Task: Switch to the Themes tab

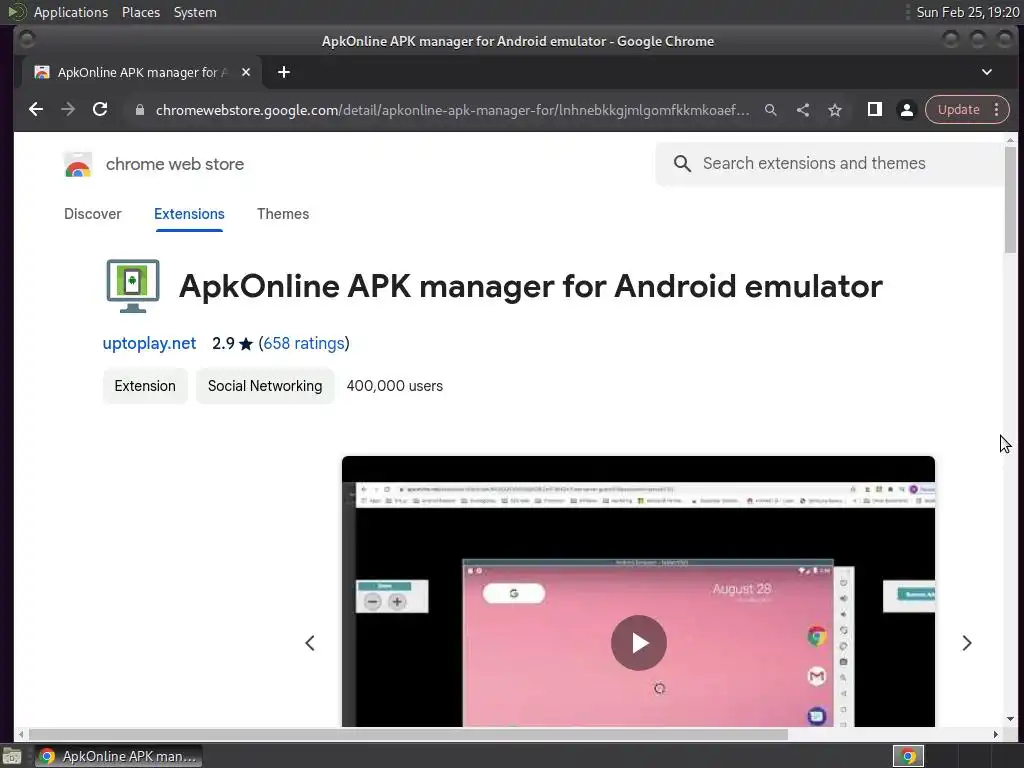Action: point(283,214)
